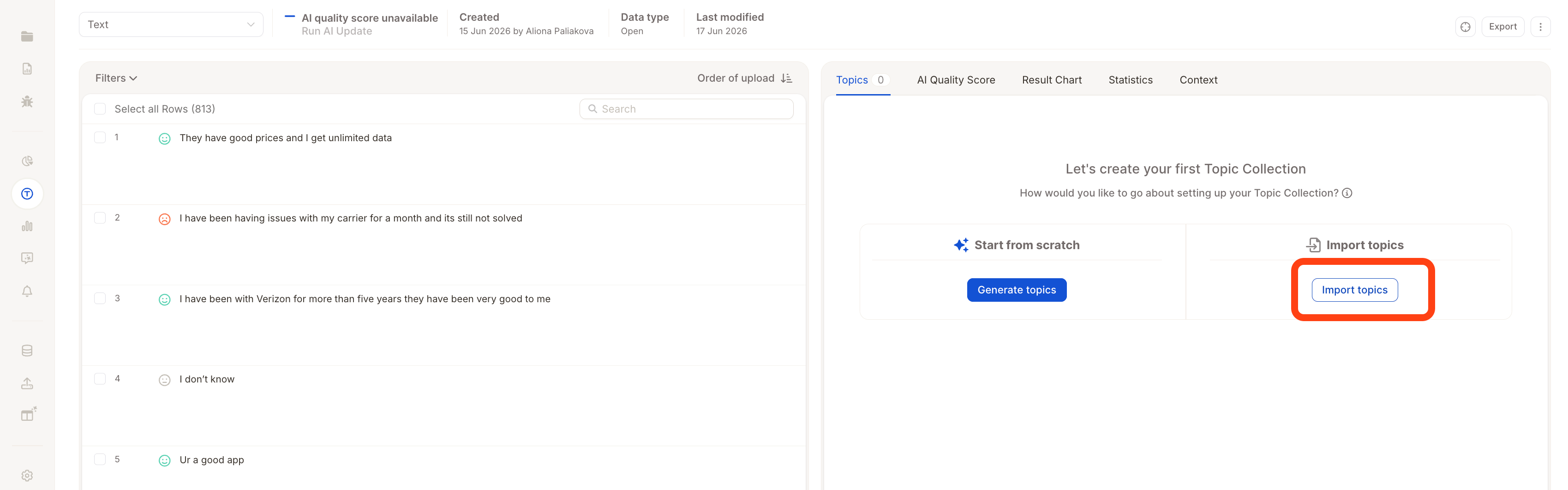
Task: Check the box for row 2
Action: 100,218
